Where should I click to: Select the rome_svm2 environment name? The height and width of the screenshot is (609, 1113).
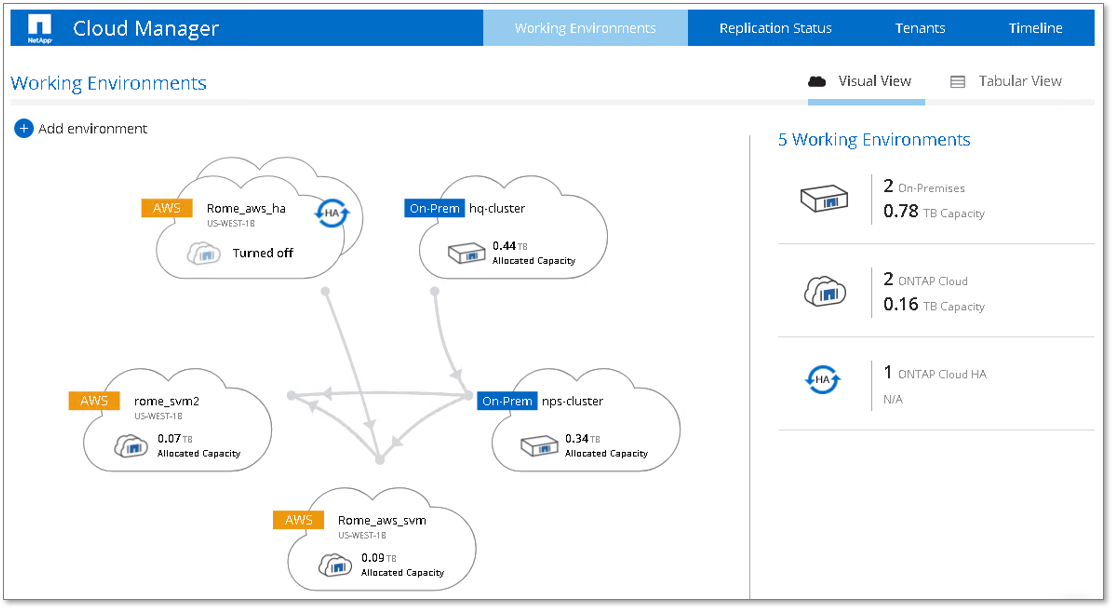pyautogui.click(x=167, y=401)
